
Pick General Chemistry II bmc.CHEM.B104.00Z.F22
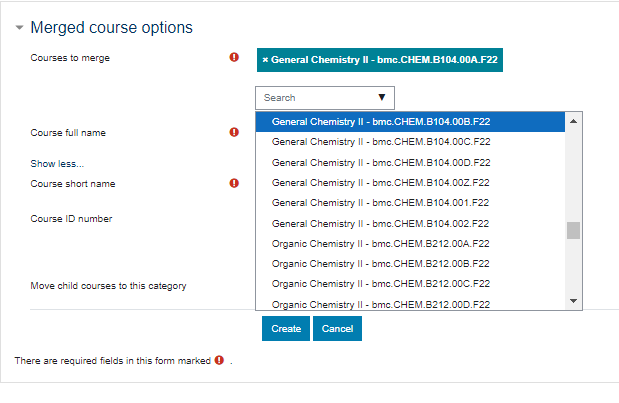380,183
